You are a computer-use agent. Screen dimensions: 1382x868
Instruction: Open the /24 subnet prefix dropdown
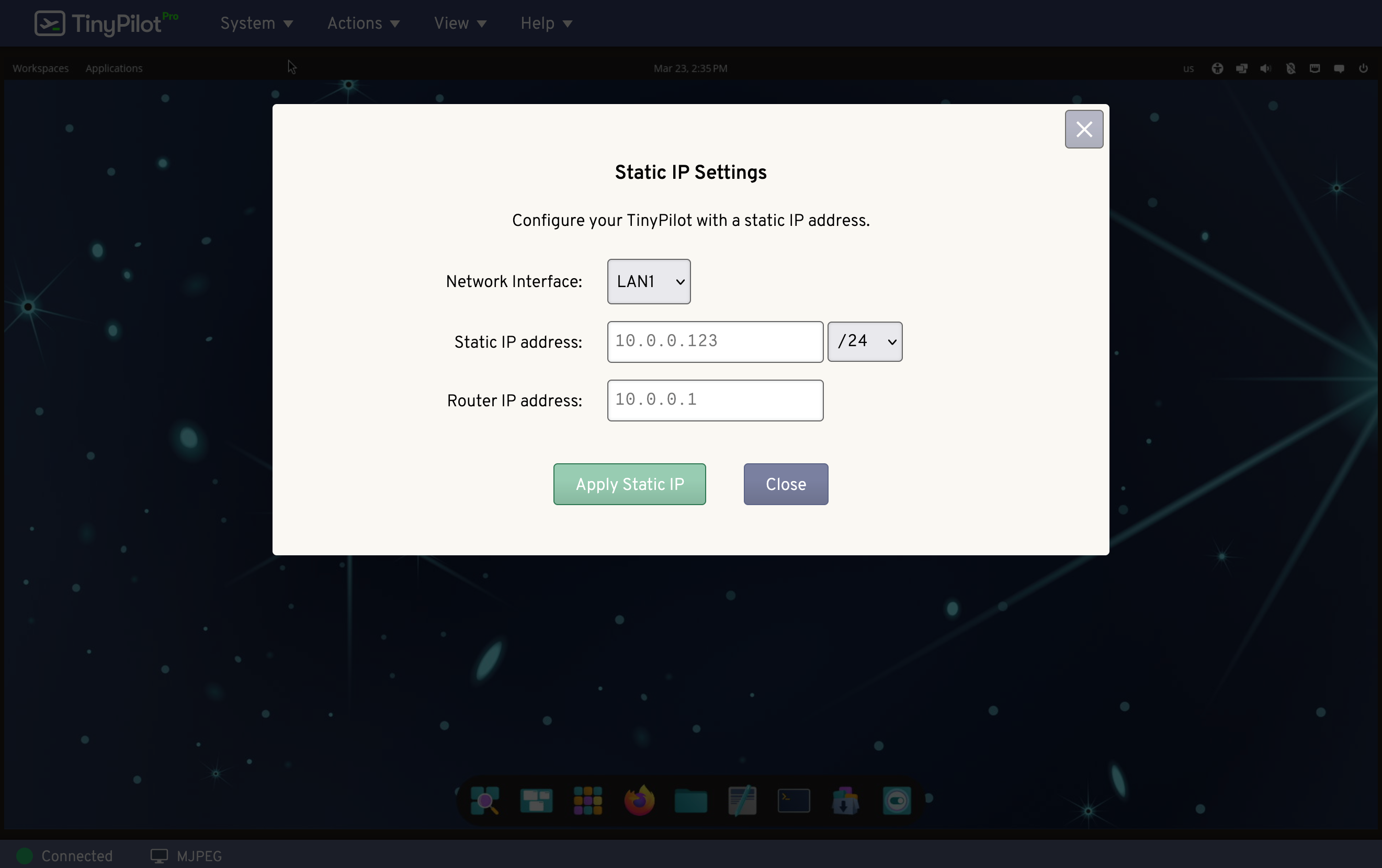pyautogui.click(x=864, y=342)
